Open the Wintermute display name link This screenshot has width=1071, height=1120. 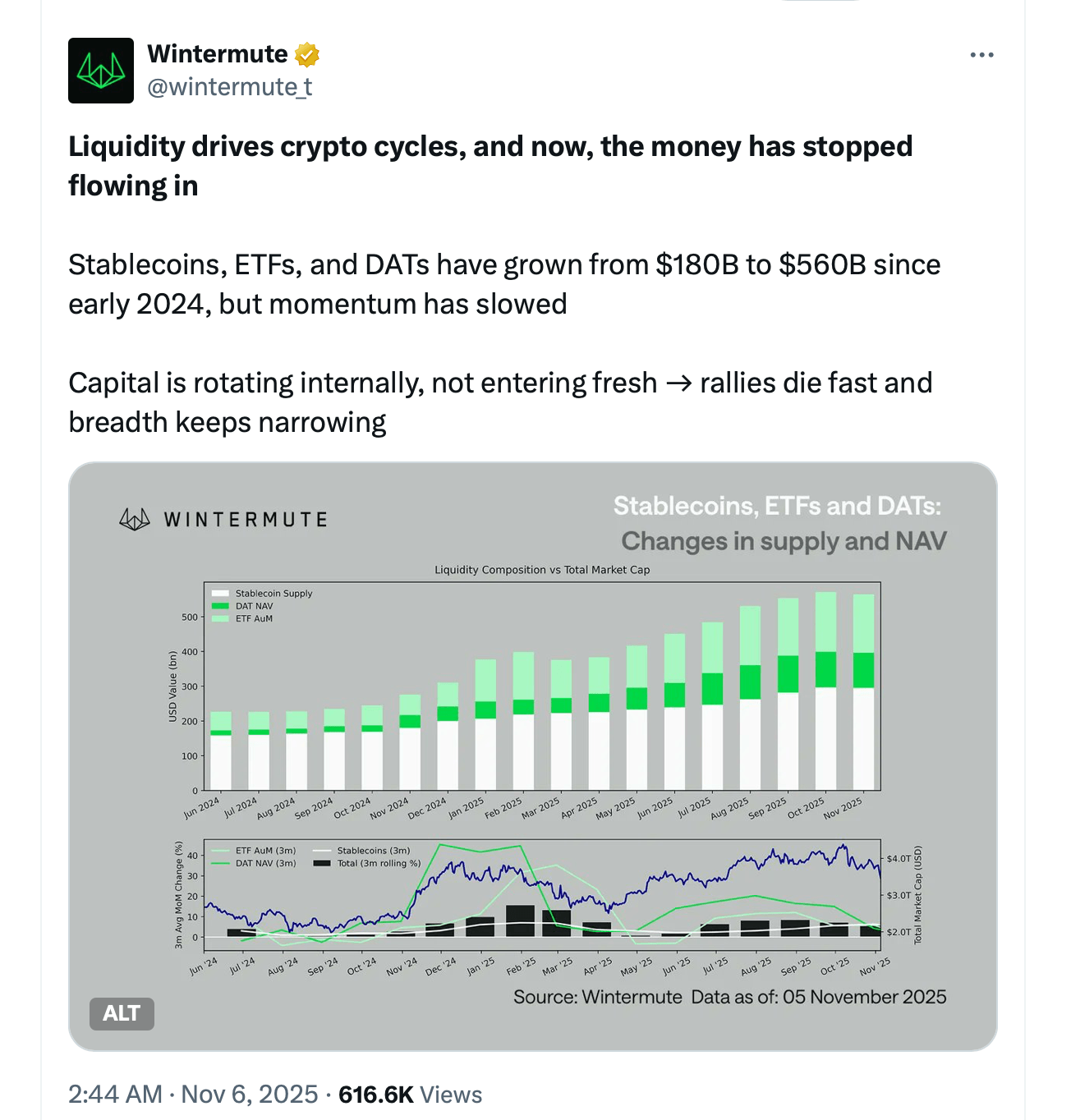tap(218, 54)
